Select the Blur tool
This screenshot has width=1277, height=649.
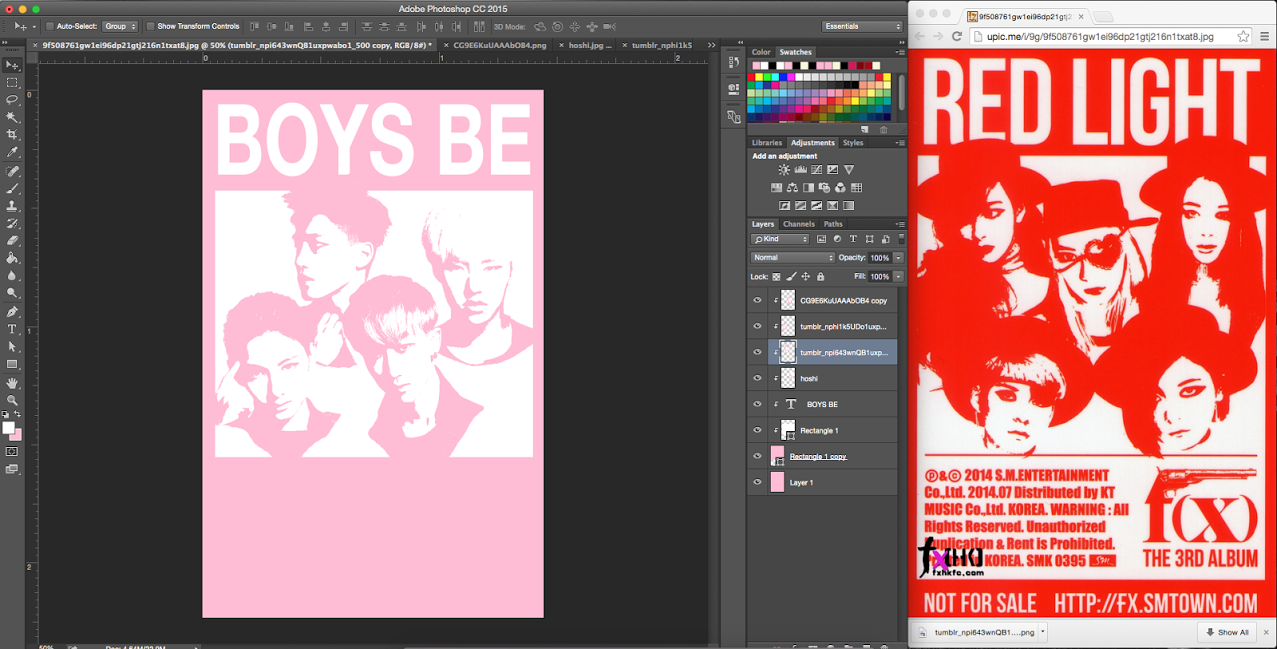(12, 276)
